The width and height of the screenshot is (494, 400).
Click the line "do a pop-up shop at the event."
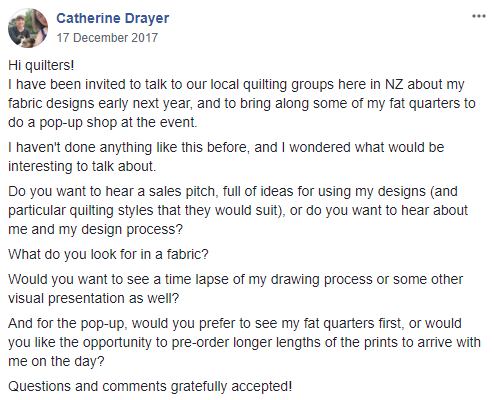pyautogui.click(x=103, y=123)
